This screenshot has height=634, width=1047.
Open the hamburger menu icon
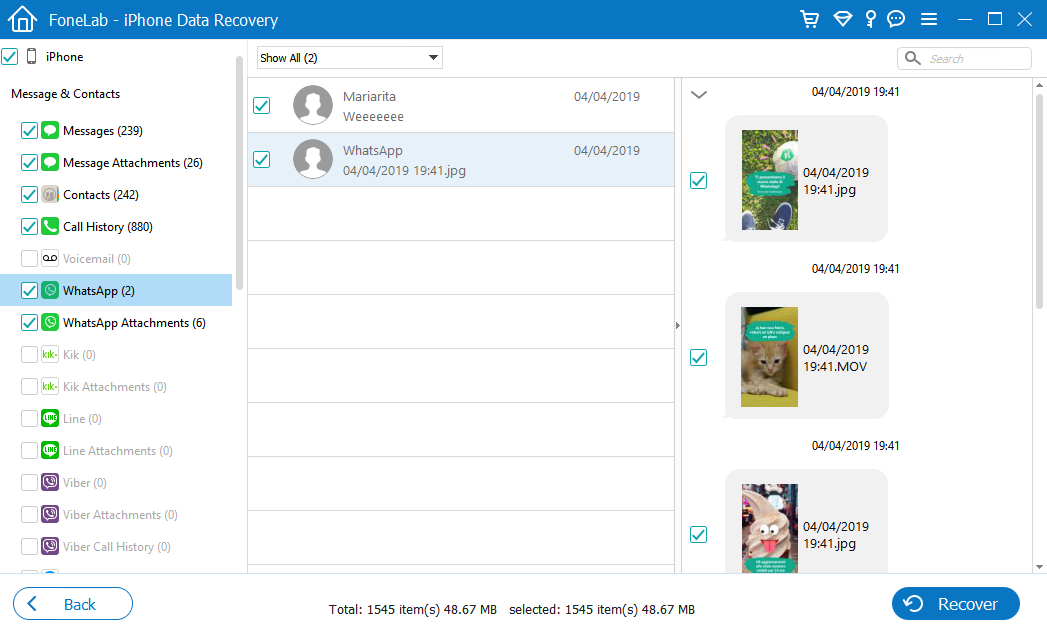pyautogui.click(x=928, y=19)
